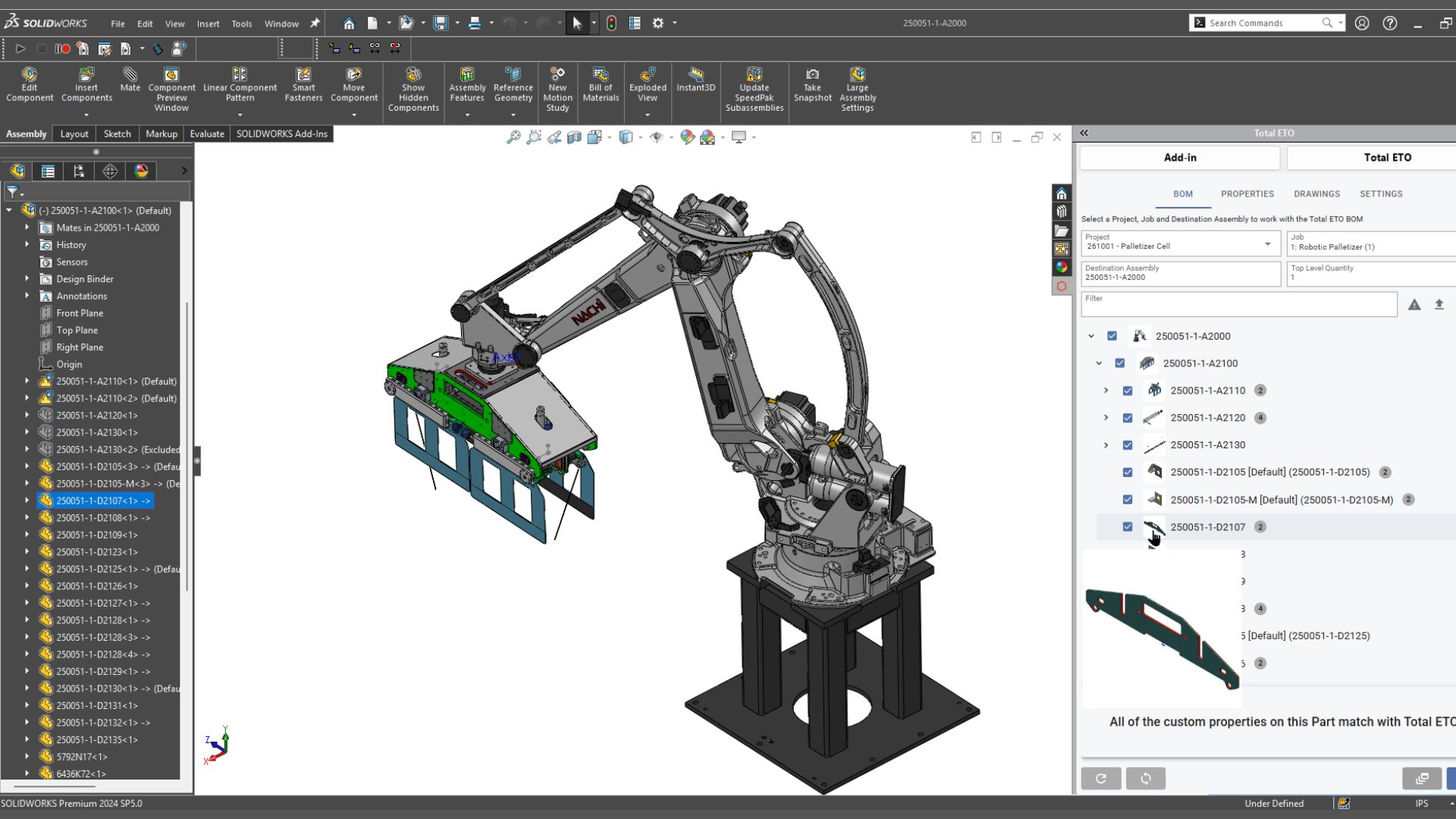Expand the 250051-1-A2130 BOM row
The width and height of the screenshot is (1456, 819).
tap(1106, 445)
